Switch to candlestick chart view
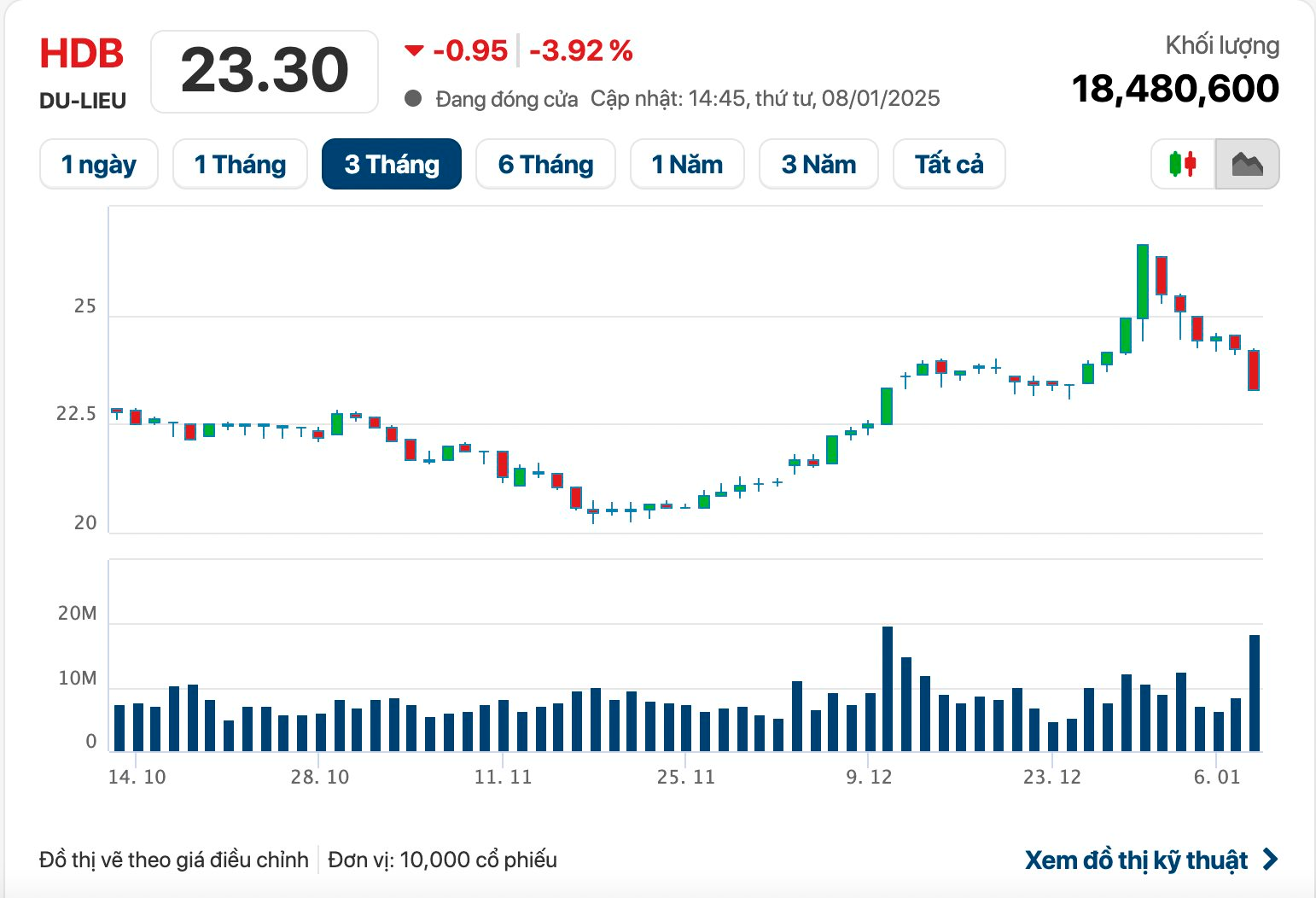This screenshot has height=898, width=1316. point(1183,164)
